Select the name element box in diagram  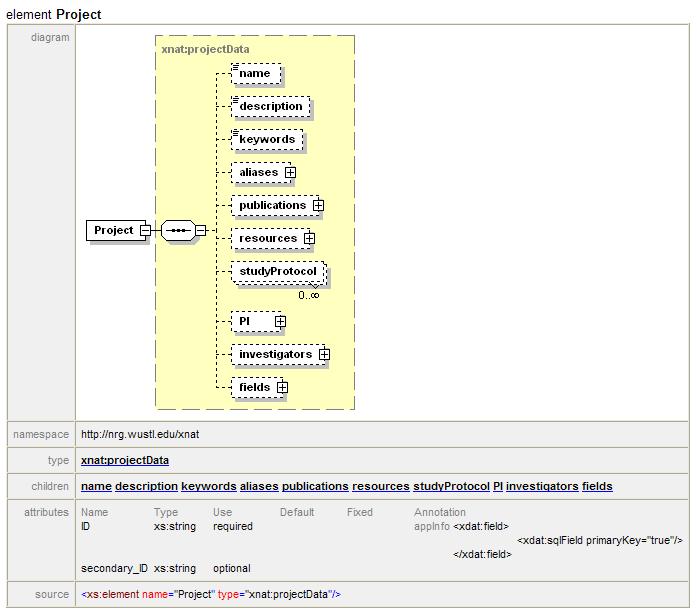tap(255, 74)
